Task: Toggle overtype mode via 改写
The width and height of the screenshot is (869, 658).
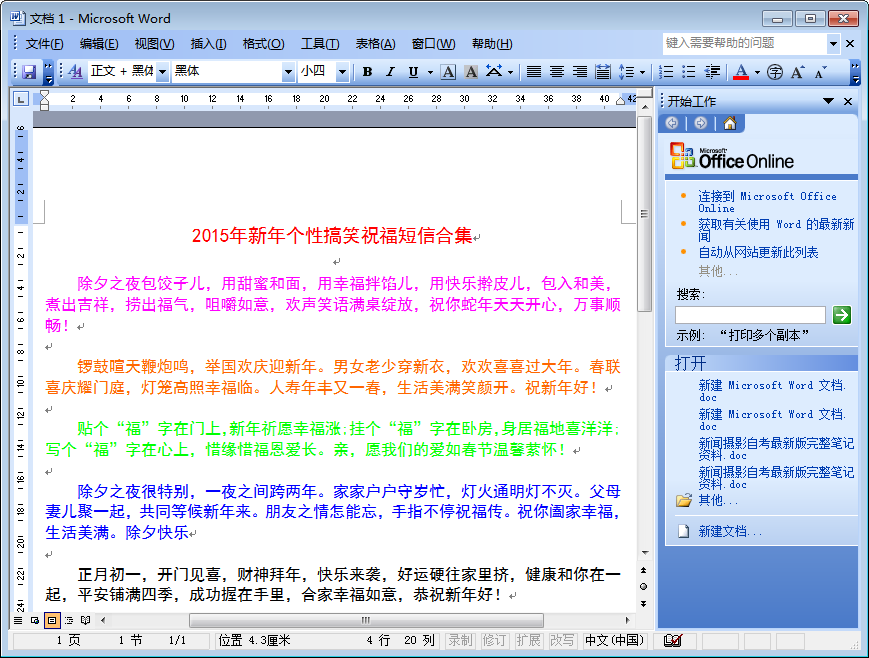Action: (560, 640)
